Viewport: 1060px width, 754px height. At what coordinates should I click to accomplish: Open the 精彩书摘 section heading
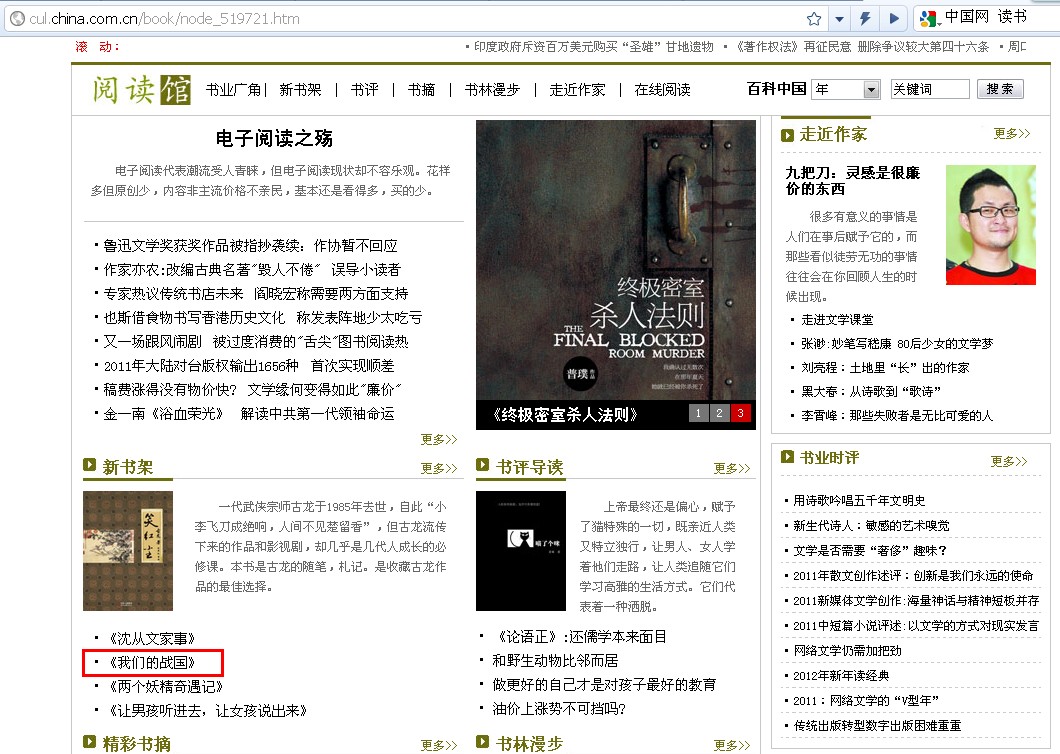pos(136,744)
